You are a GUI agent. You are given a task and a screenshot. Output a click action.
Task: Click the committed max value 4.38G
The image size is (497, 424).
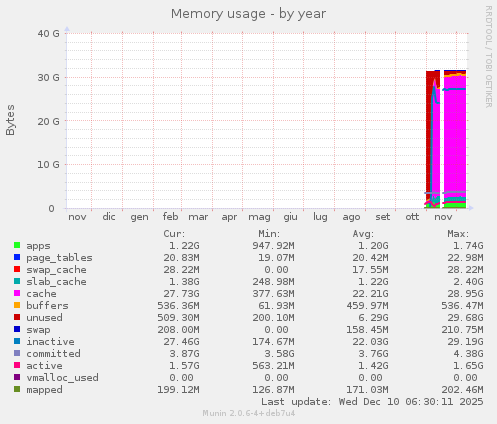point(468,354)
